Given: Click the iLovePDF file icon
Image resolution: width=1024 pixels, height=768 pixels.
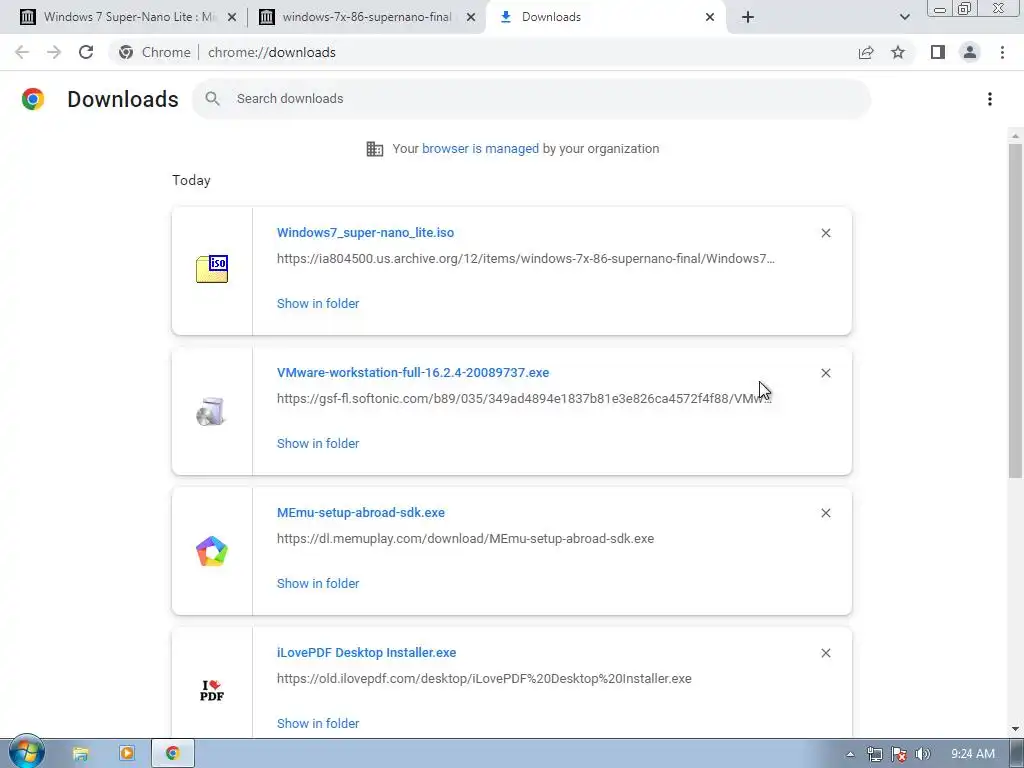Looking at the screenshot, I should tap(212, 690).
